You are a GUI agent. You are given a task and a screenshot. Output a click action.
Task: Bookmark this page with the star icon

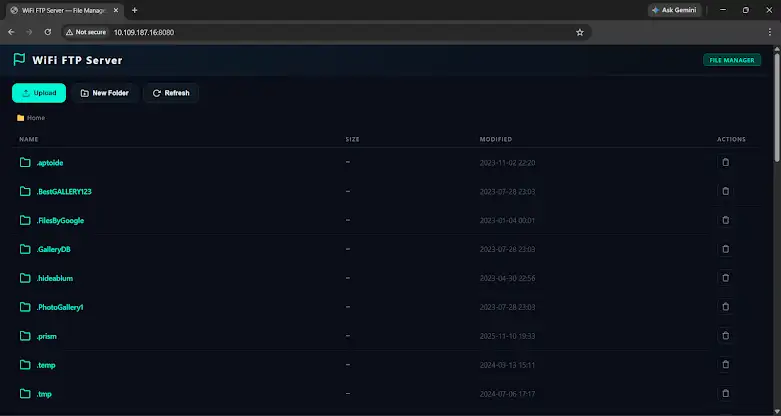pos(580,32)
